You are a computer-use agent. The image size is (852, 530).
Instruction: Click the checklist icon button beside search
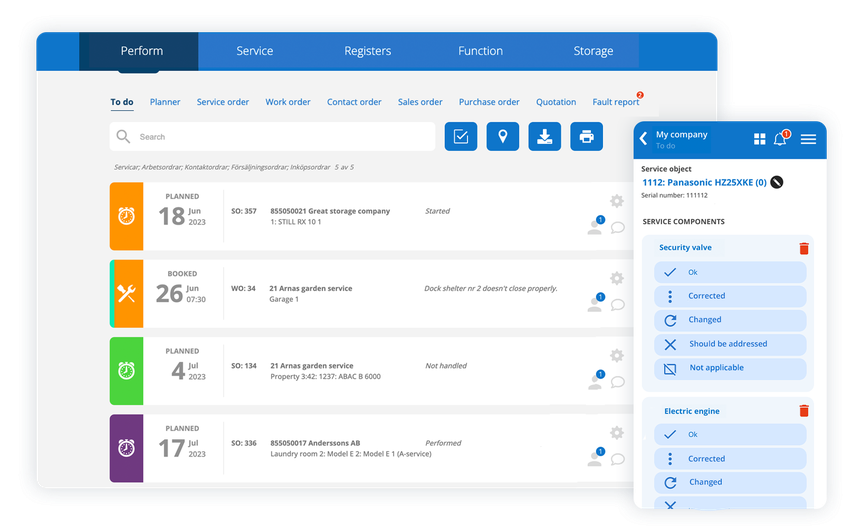coord(460,137)
